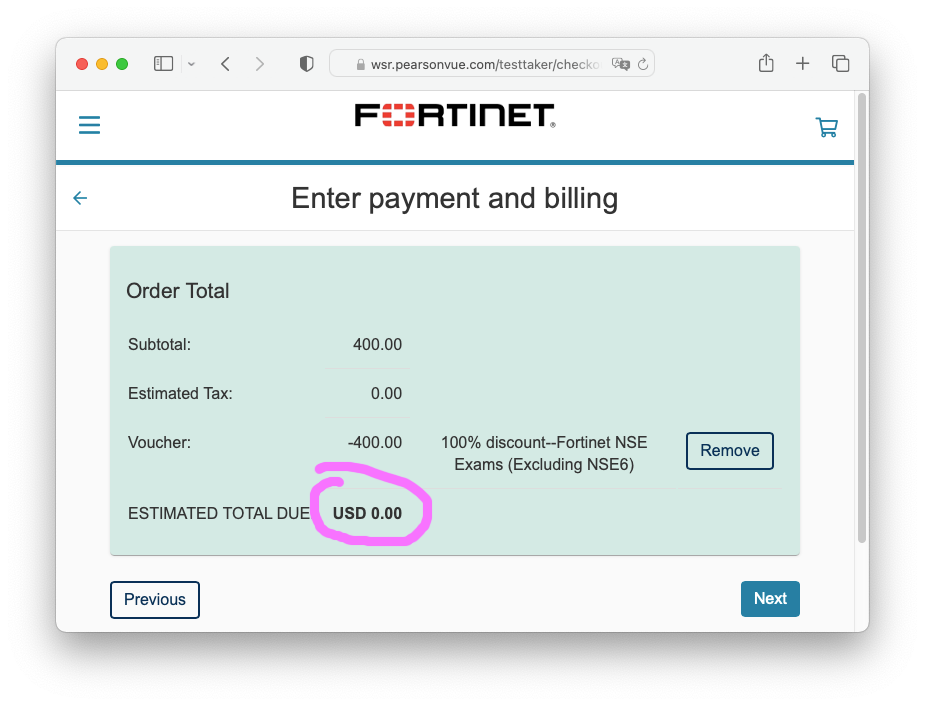Click the Next button
Viewport: 925px width, 706px height.
pos(770,598)
